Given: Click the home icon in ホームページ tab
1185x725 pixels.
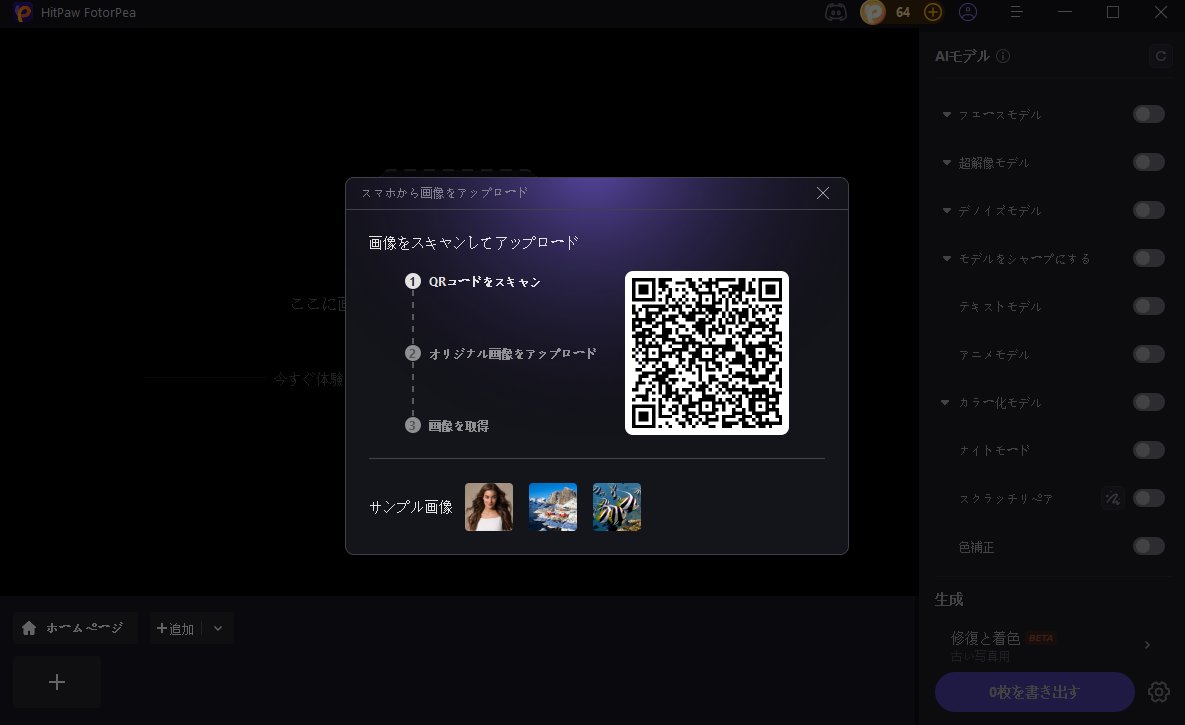Looking at the screenshot, I should 29,628.
